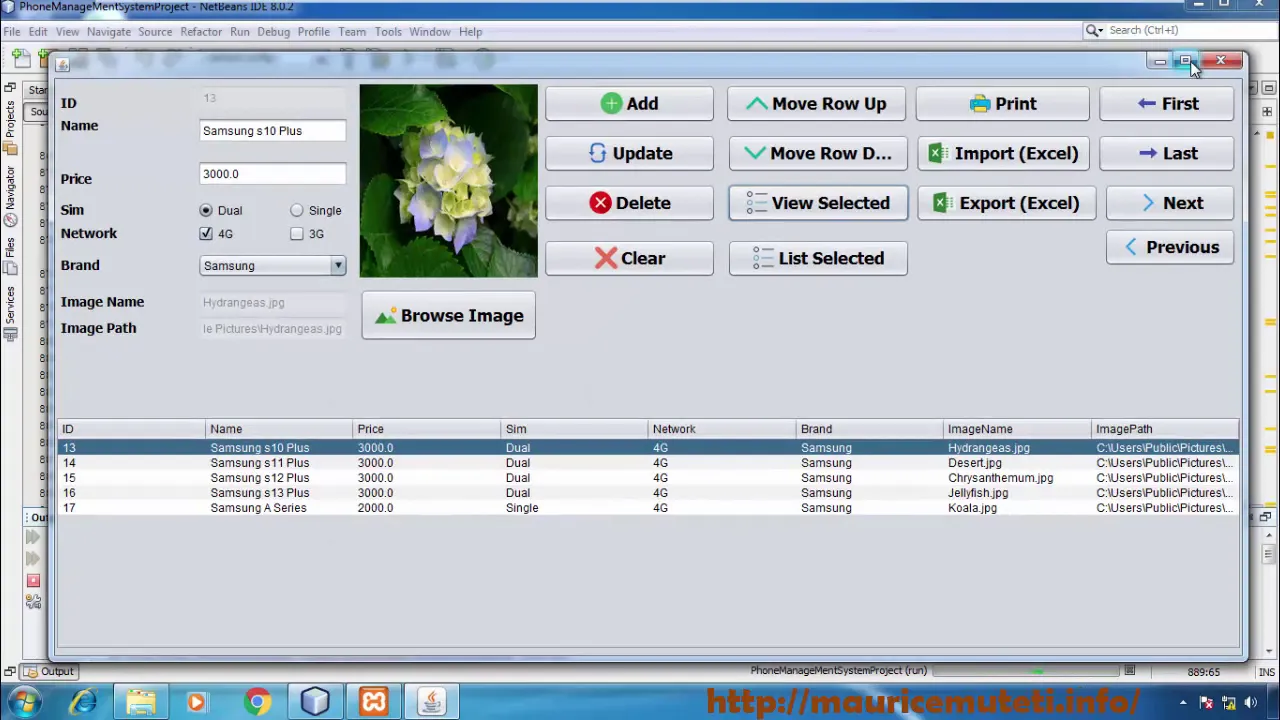Screen dimensions: 1280x720
Task: Click the Koala.jpg cell
Action: click(1018, 508)
